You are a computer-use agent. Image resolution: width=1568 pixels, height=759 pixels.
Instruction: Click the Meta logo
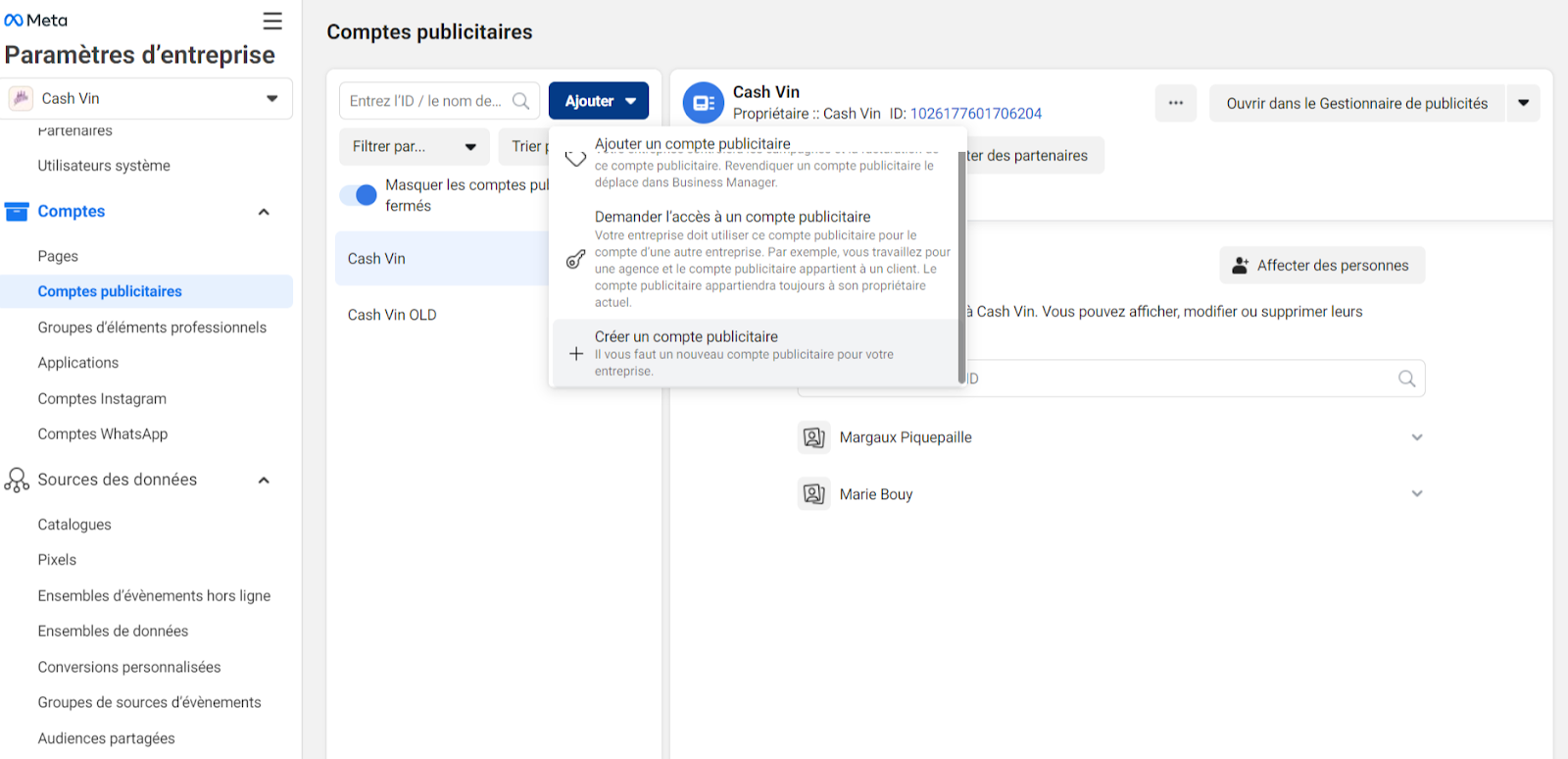coord(35,21)
